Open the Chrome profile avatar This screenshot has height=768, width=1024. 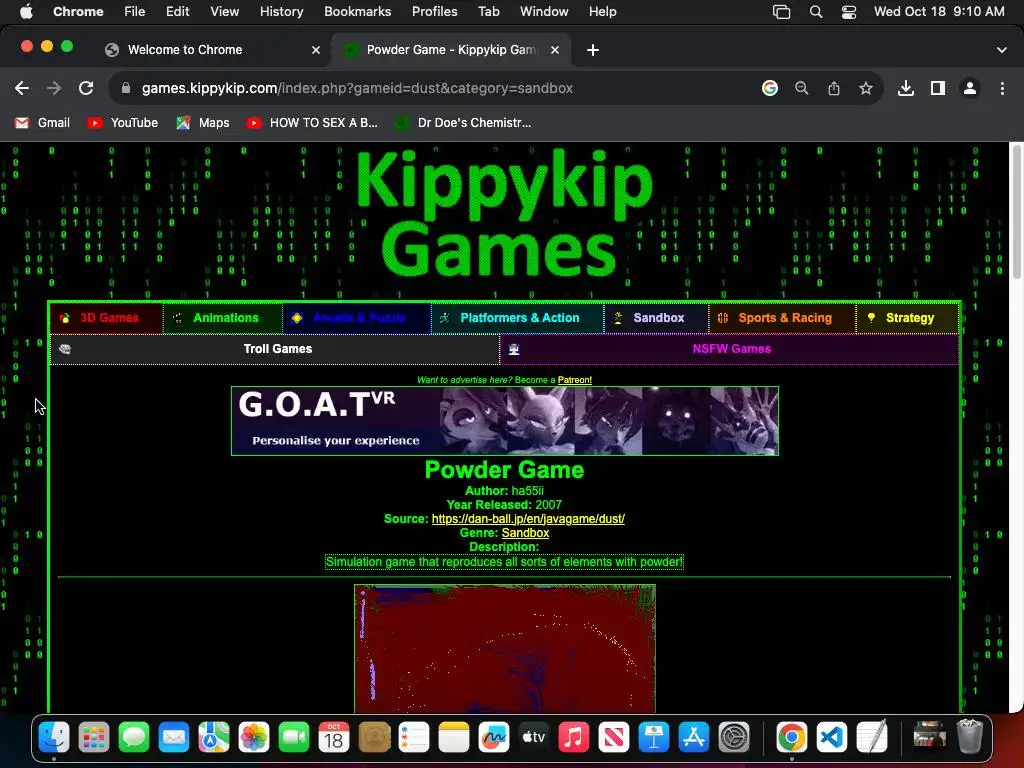point(970,88)
